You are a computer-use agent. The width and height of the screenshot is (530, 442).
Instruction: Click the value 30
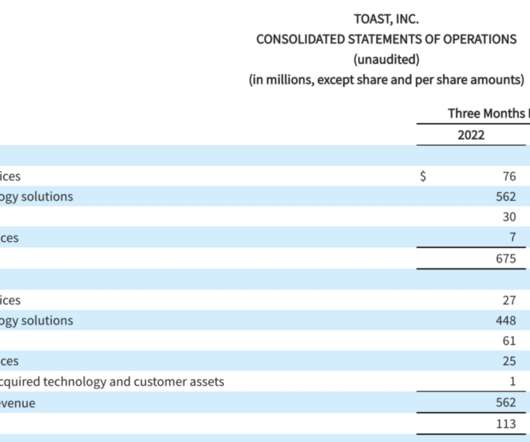[509, 217]
